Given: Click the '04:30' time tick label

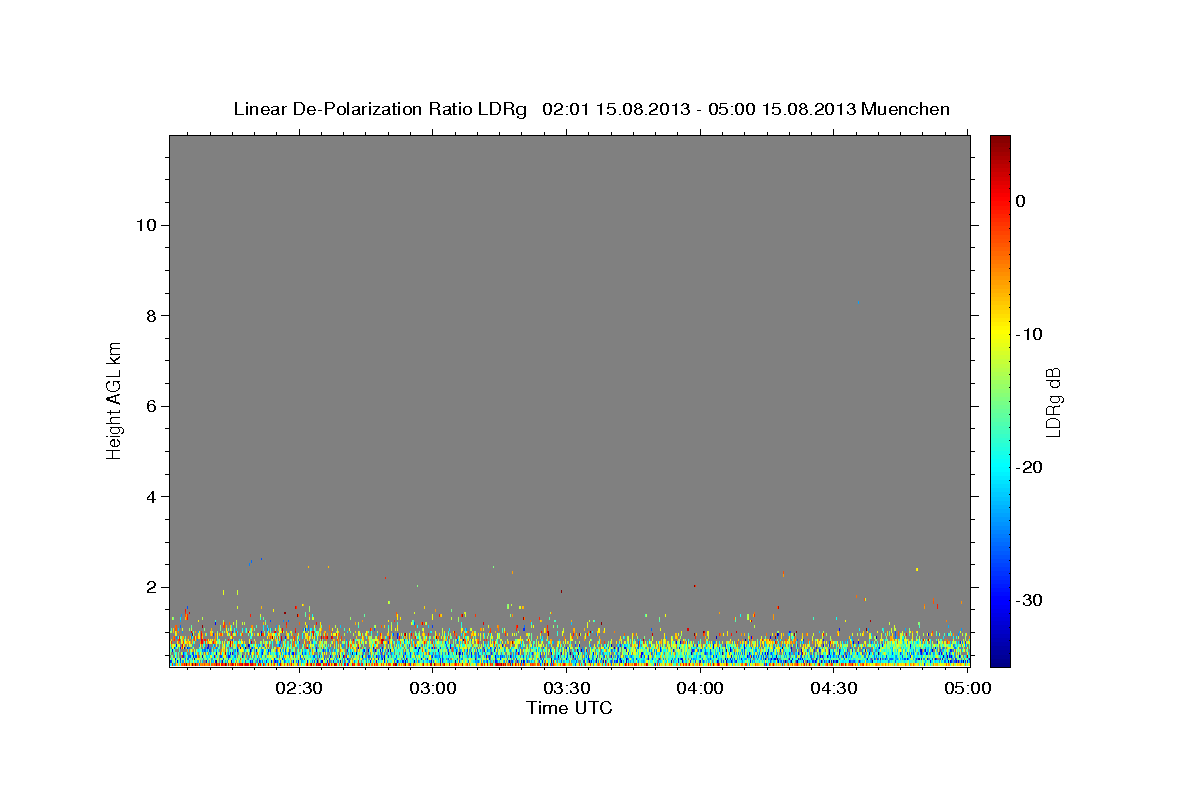Looking at the screenshot, I should pyautogui.click(x=834, y=688).
